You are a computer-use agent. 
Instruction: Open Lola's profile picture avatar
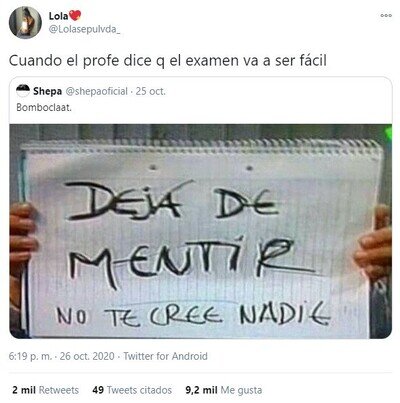point(25,23)
